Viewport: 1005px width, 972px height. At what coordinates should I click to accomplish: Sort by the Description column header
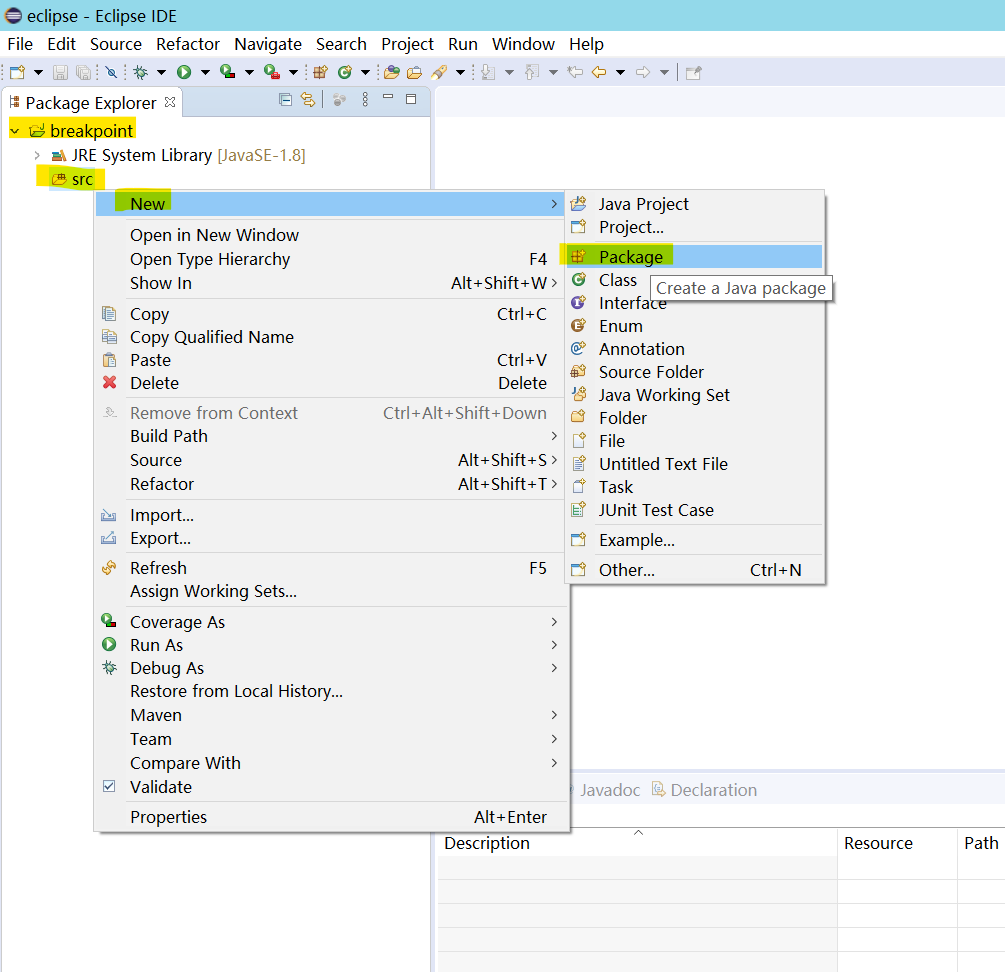click(x=637, y=843)
